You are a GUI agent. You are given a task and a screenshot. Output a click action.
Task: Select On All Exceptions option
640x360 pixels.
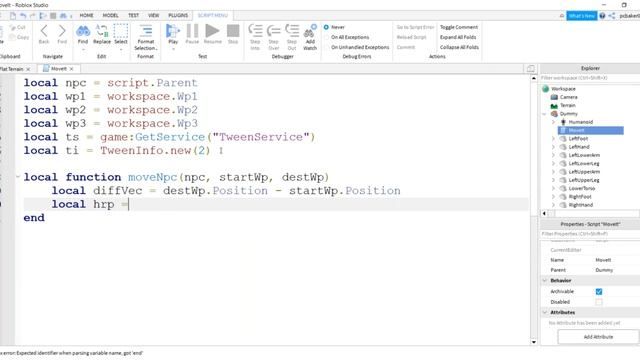(x=326, y=37)
